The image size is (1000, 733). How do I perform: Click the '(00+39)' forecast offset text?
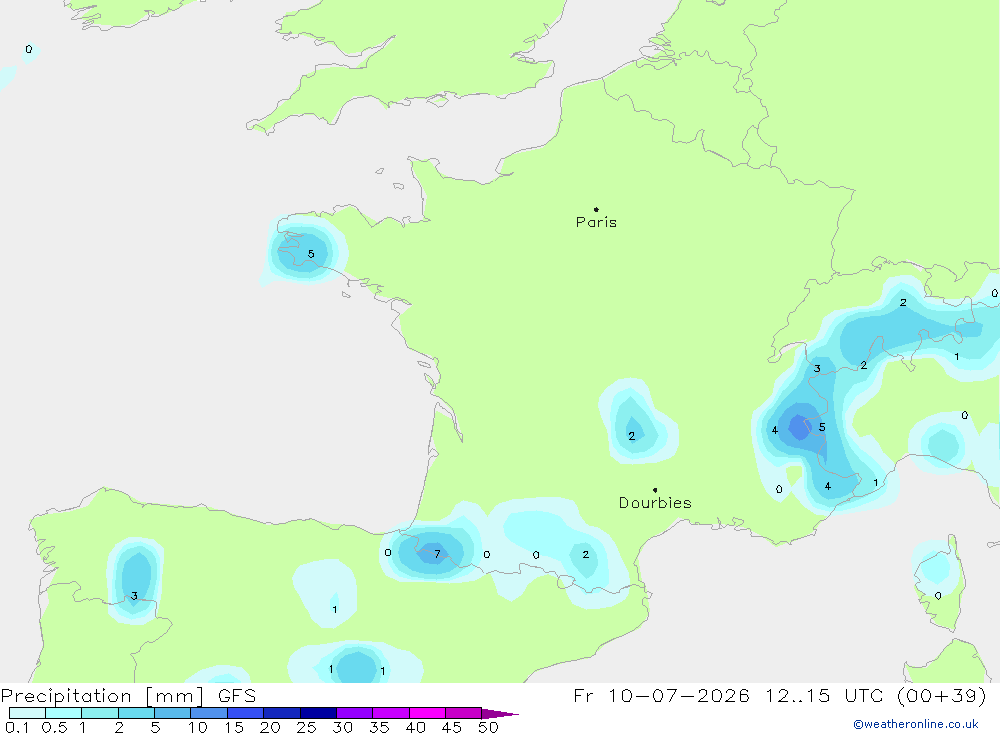coord(941,695)
